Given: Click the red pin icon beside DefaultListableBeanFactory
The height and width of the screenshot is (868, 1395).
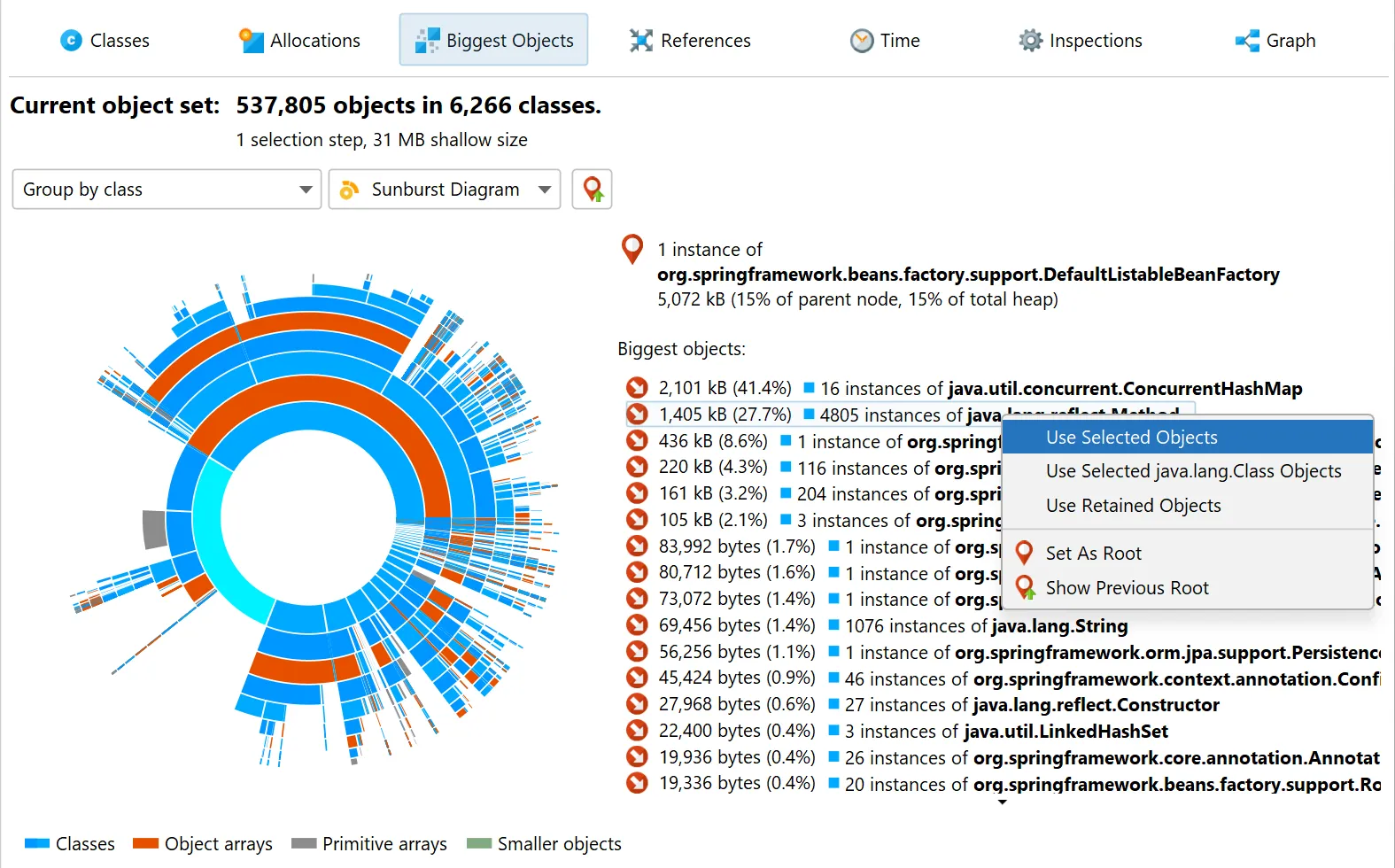Looking at the screenshot, I should tap(632, 250).
